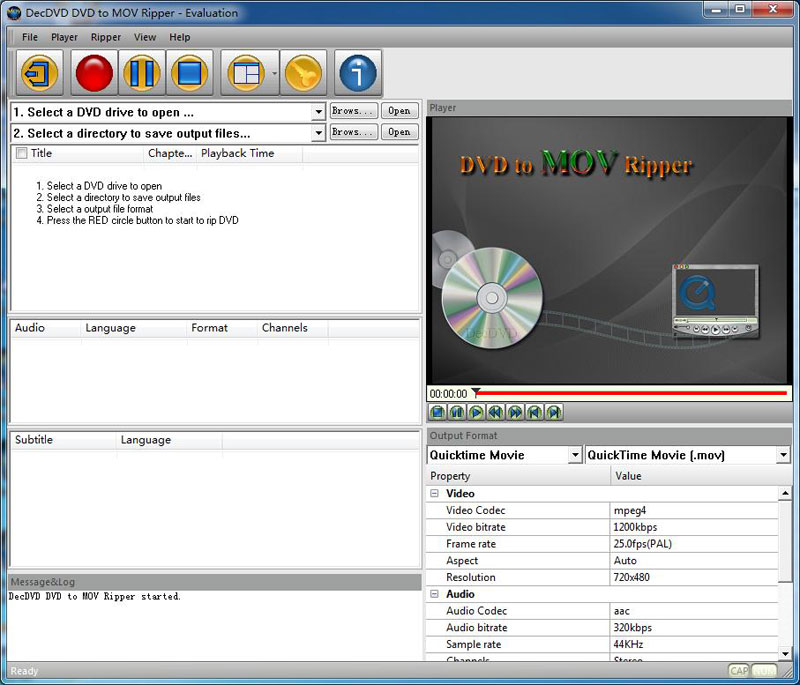Fast forward the preview in the Player panel
The image size is (800, 685).
tap(515, 412)
